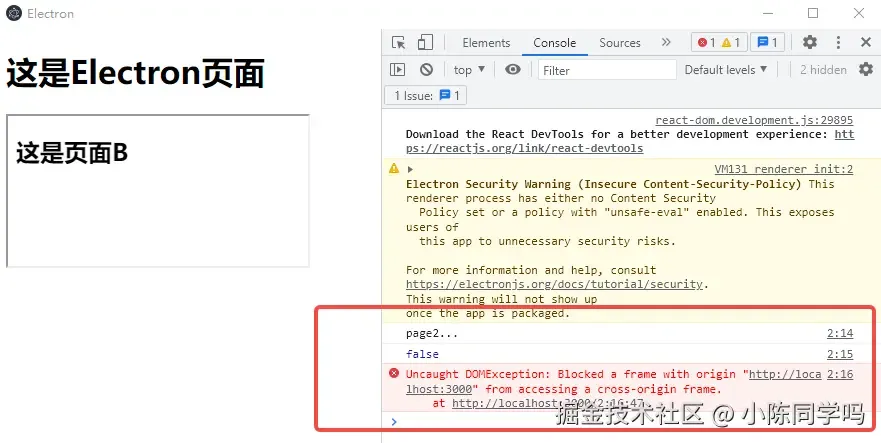The height and width of the screenshot is (443, 881).
Task: Open the top JavaScript context dropdown
Action: tap(469, 70)
